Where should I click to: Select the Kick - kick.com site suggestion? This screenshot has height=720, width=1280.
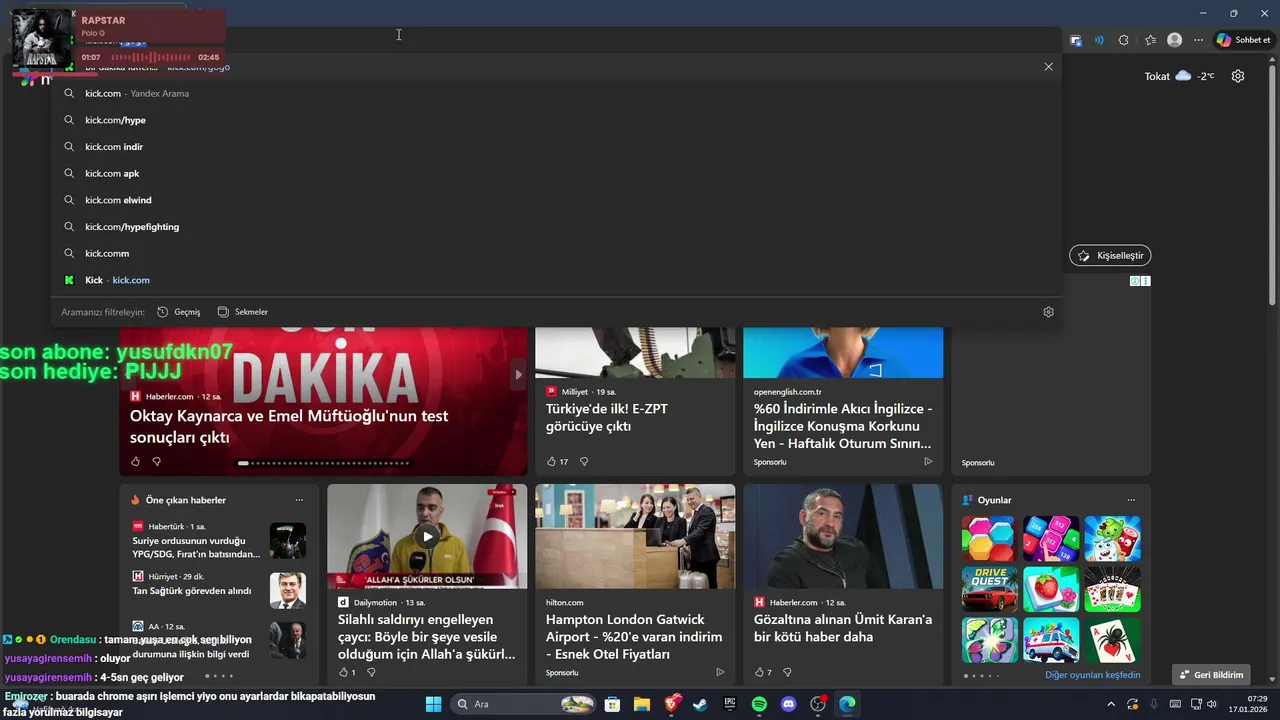coord(556,280)
